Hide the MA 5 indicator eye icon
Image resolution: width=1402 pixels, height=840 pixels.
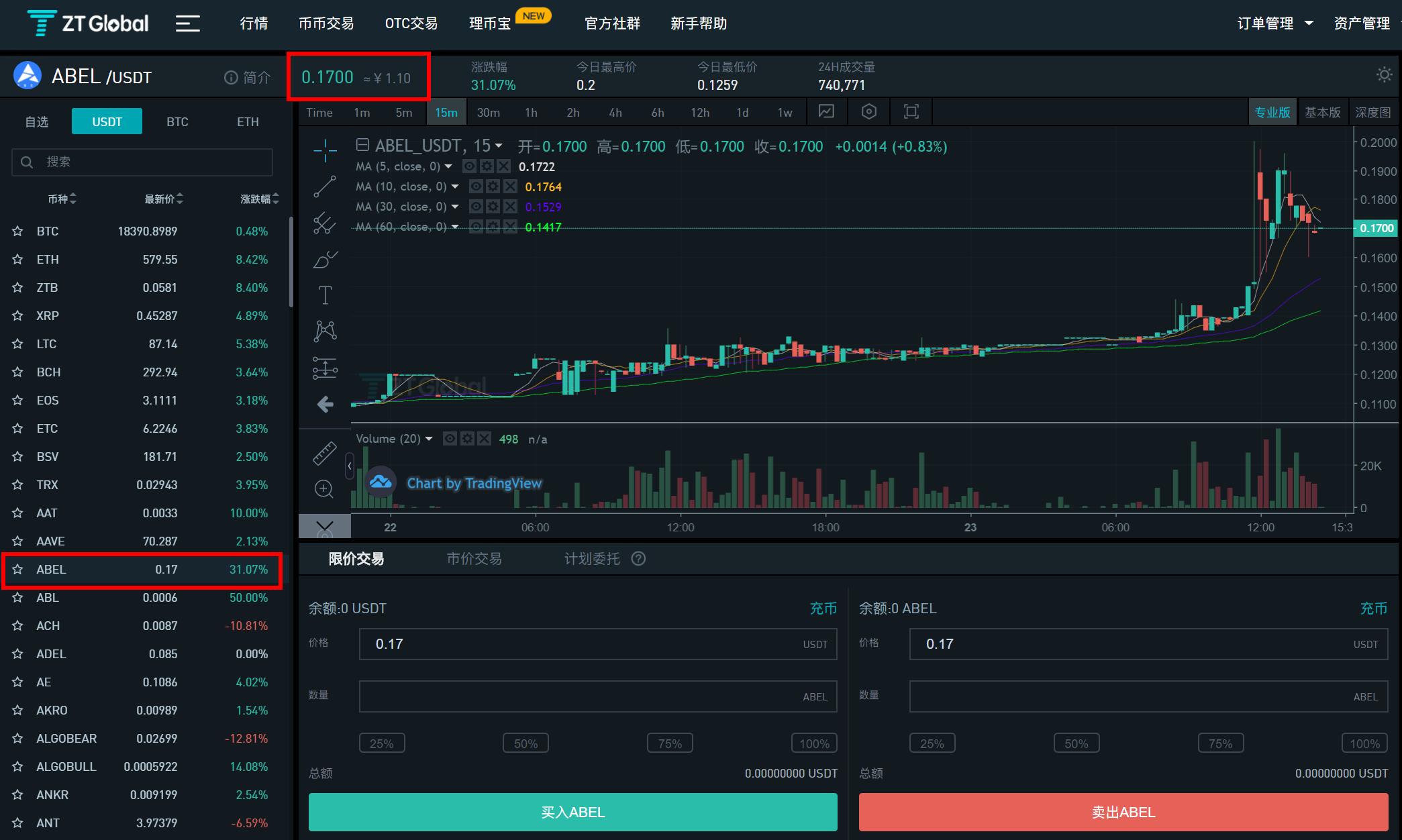[470, 166]
